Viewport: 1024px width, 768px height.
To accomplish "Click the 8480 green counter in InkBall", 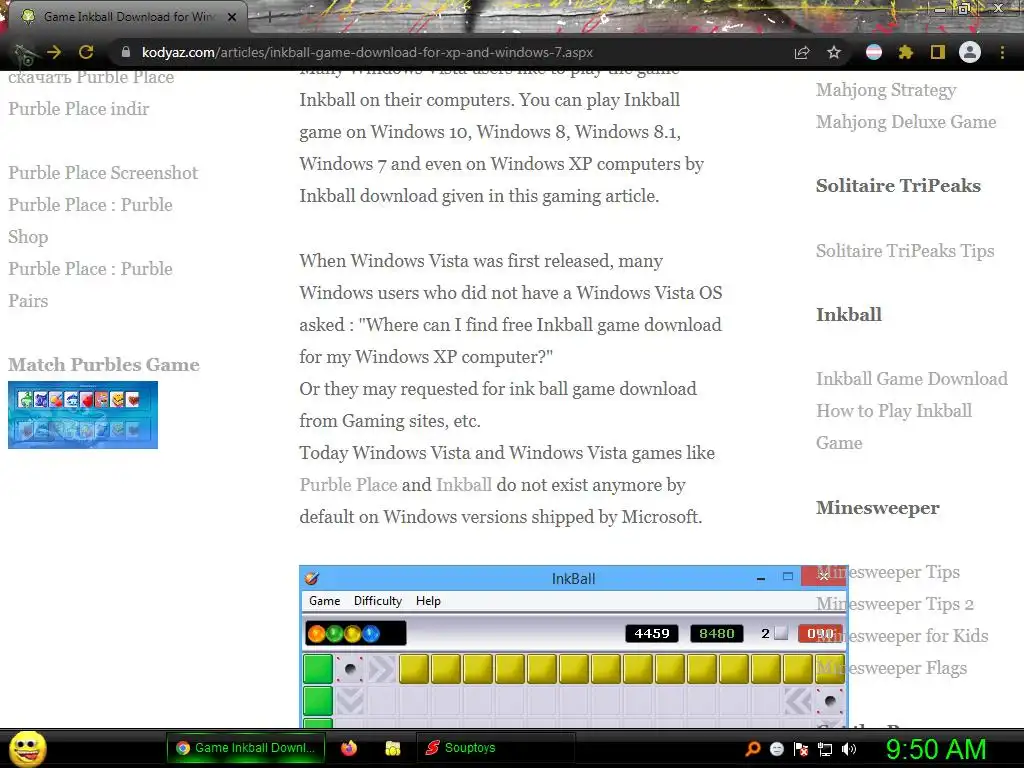I will point(716,633).
